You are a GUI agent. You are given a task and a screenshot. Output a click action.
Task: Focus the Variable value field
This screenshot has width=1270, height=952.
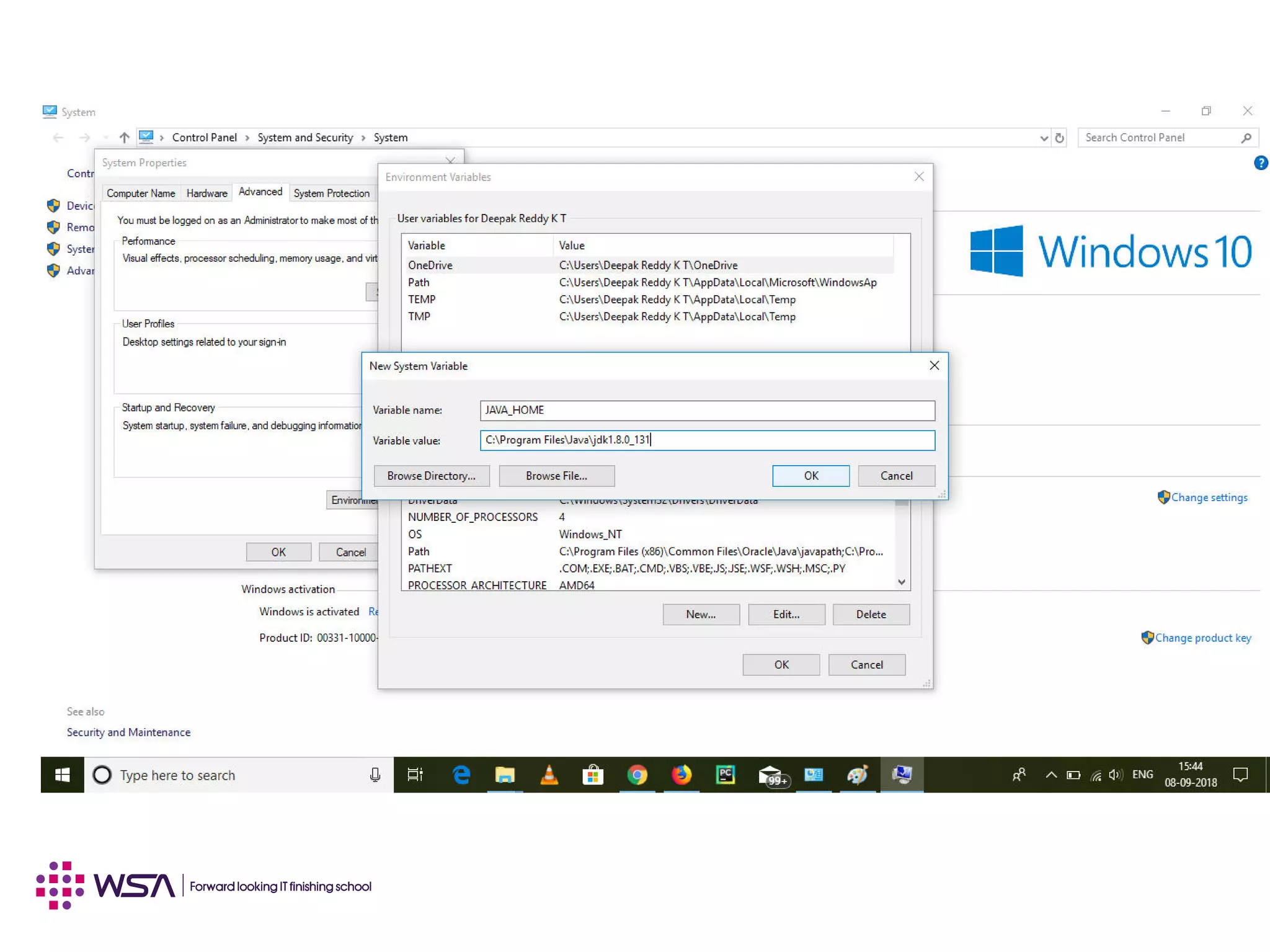[707, 440]
